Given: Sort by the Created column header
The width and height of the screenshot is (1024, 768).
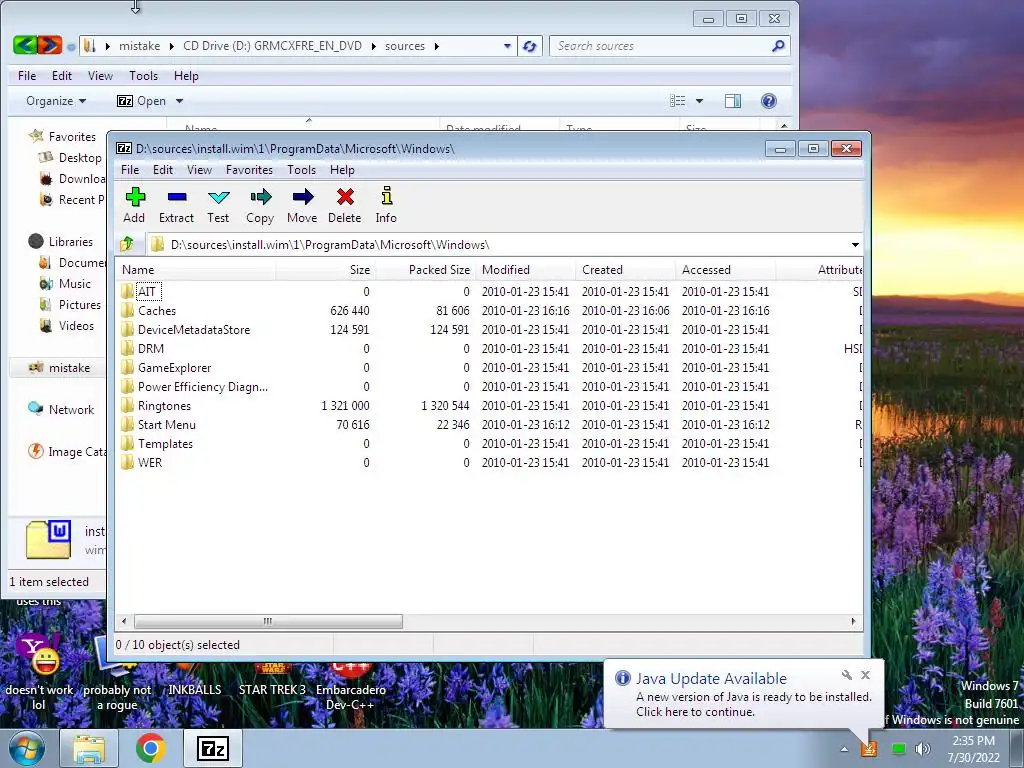Looking at the screenshot, I should pyautogui.click(x=626, y=270).
